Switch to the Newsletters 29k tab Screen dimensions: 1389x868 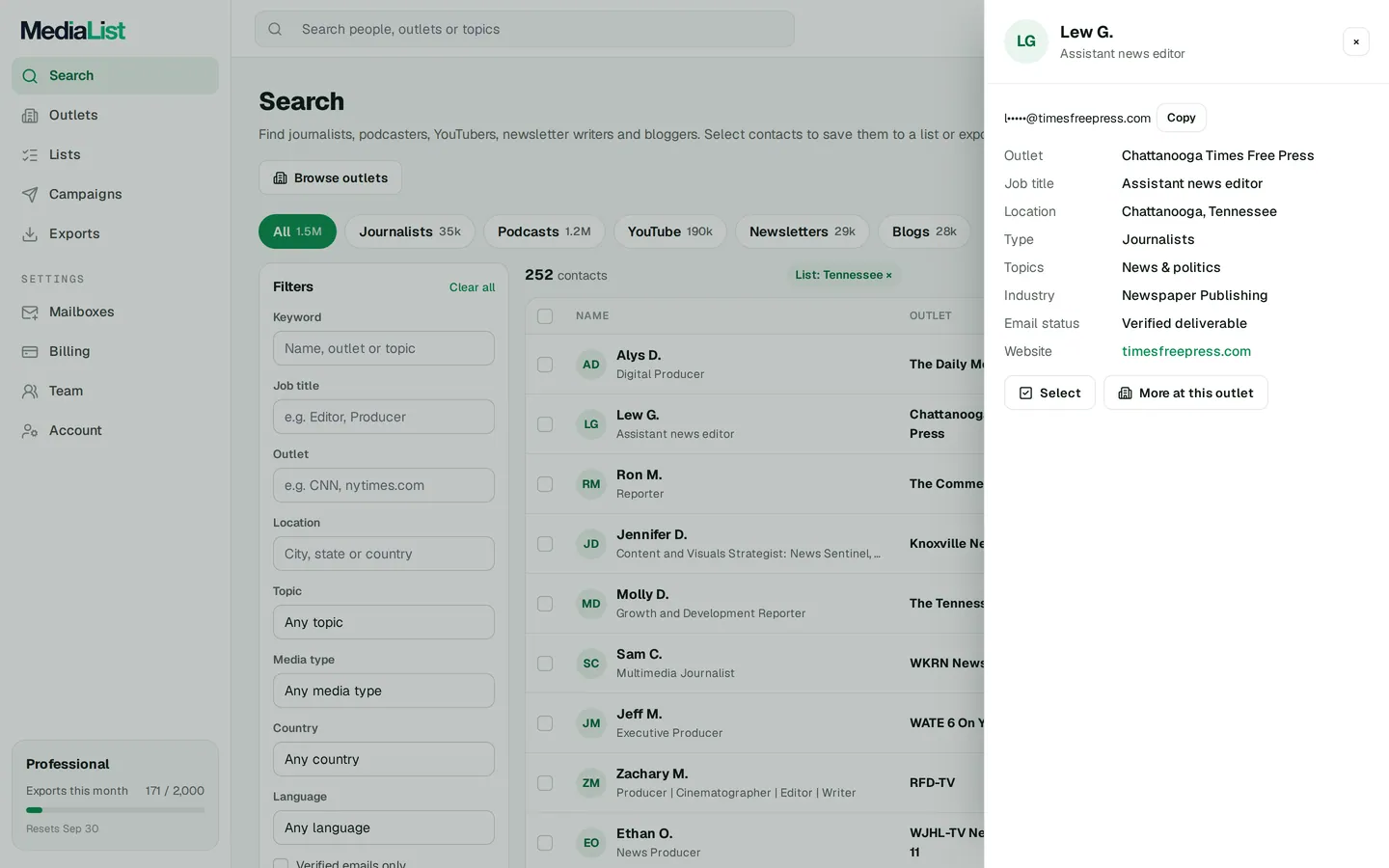803,231
